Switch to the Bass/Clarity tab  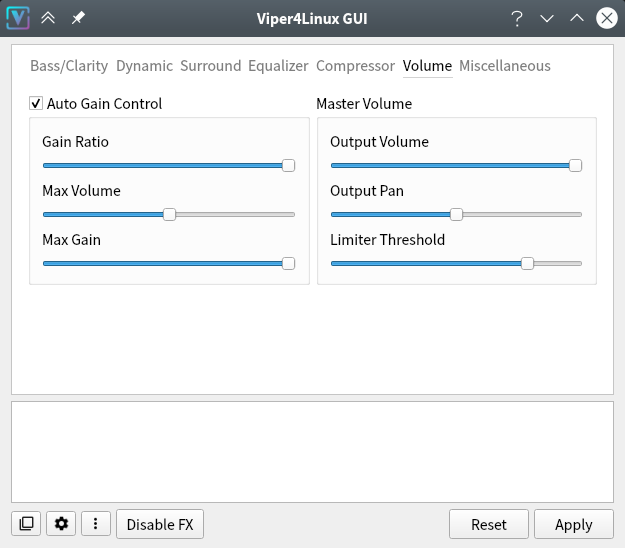[x=69, y=66]
